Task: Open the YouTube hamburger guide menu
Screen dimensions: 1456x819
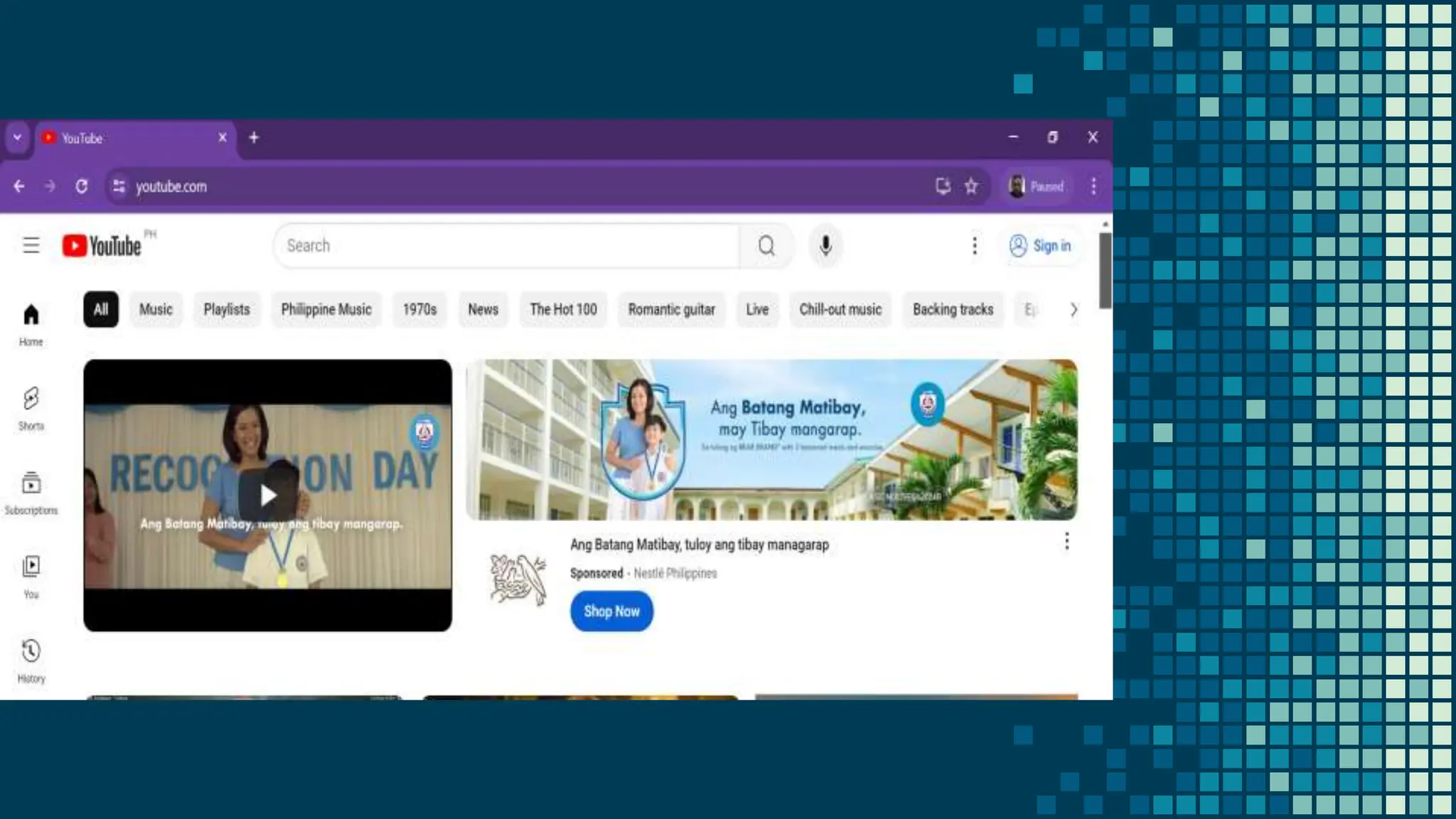Action: tap(31, 245)
